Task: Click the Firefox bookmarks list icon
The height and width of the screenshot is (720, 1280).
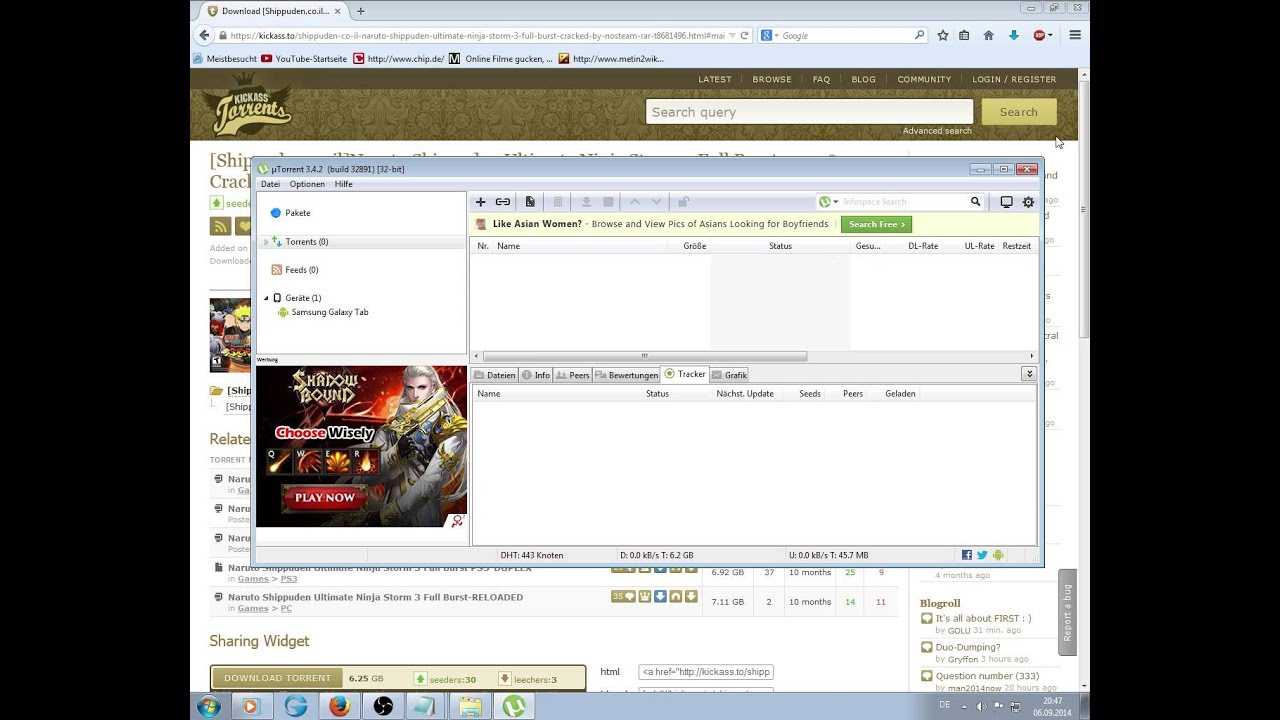Action: (964, 35)
